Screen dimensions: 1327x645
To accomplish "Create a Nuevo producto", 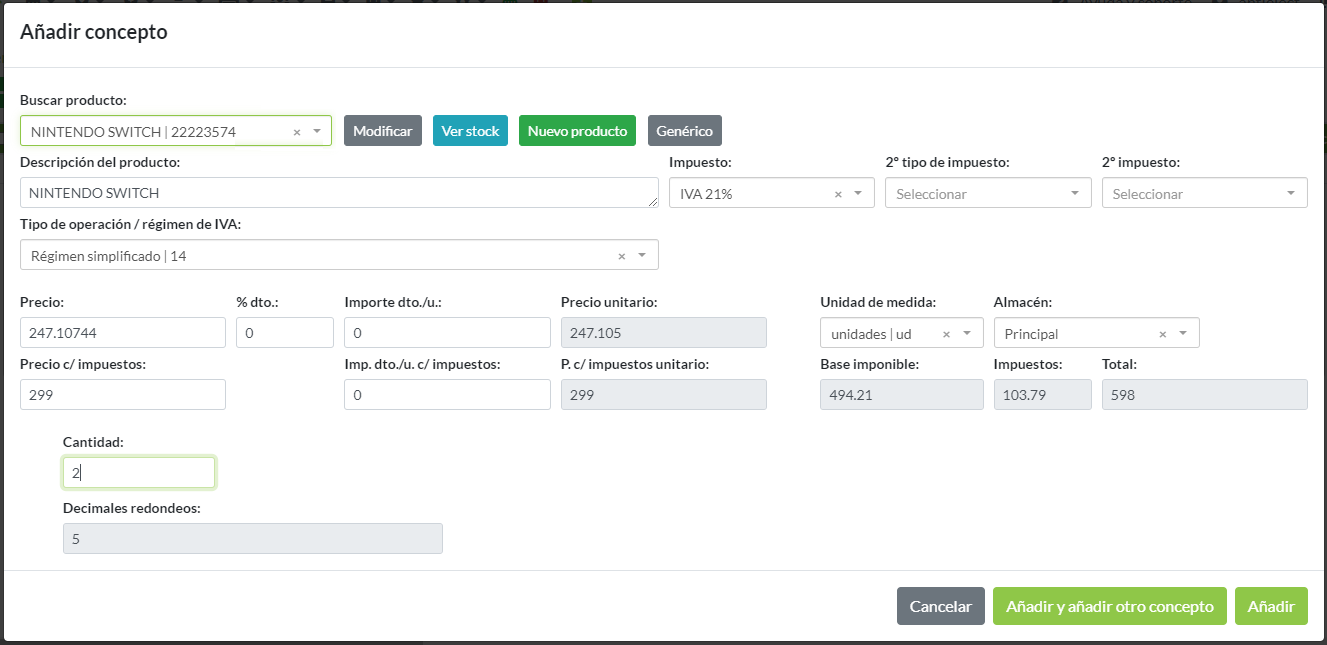I will pos(577,131).
